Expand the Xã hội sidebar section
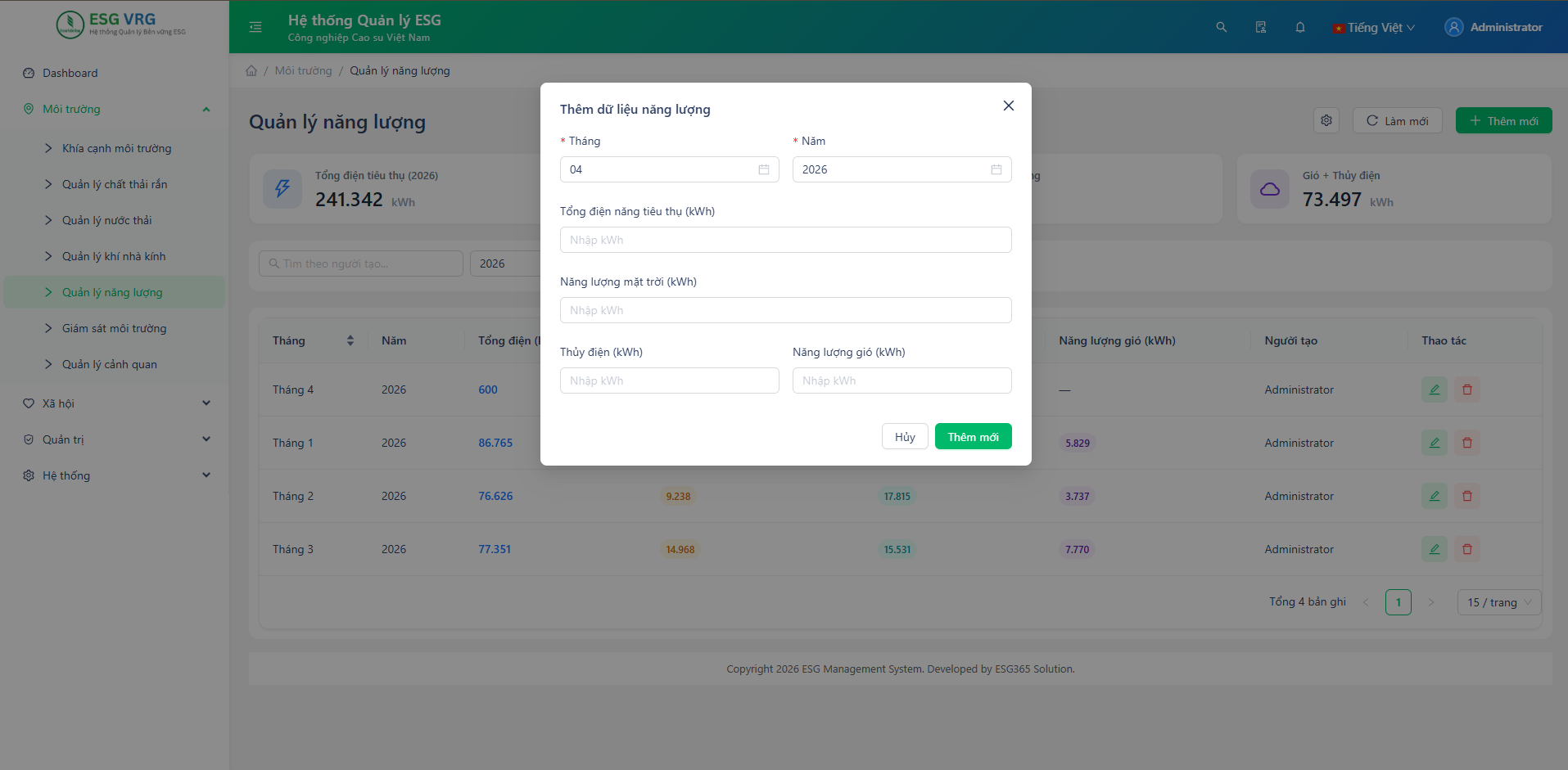 [115, 403]
